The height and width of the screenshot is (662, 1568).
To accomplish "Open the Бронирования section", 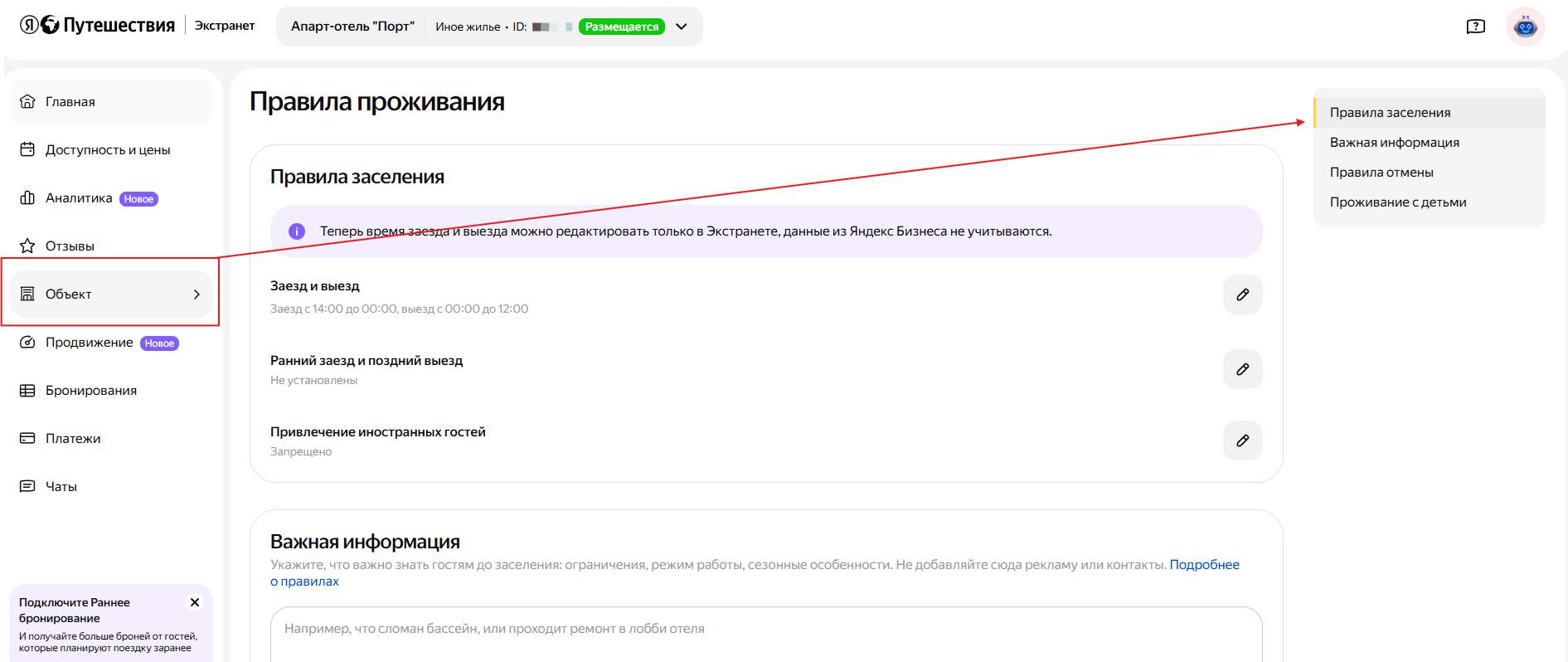I will click(111, 391).
